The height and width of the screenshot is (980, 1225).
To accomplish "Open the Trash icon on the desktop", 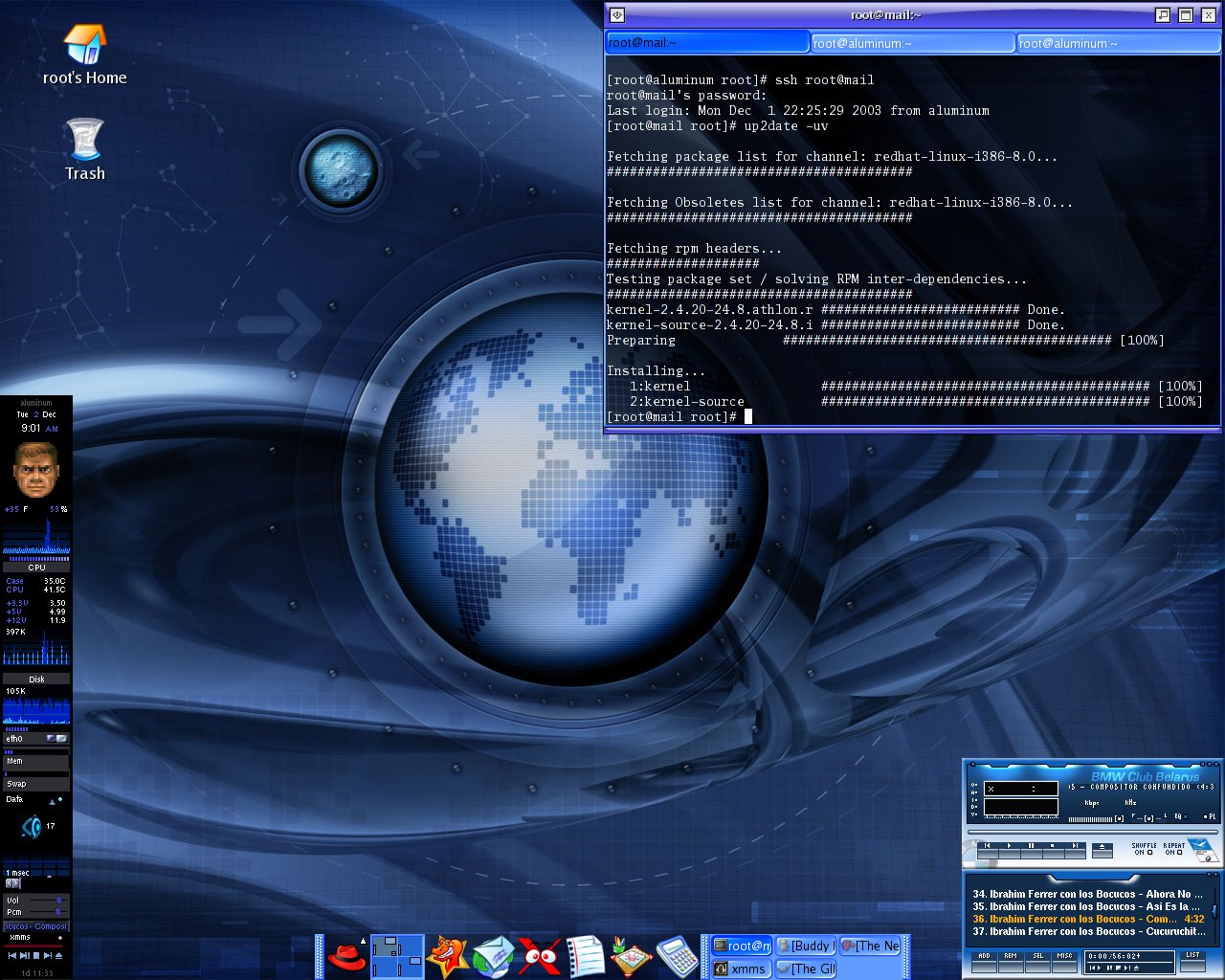I will (x=84, y=139).
